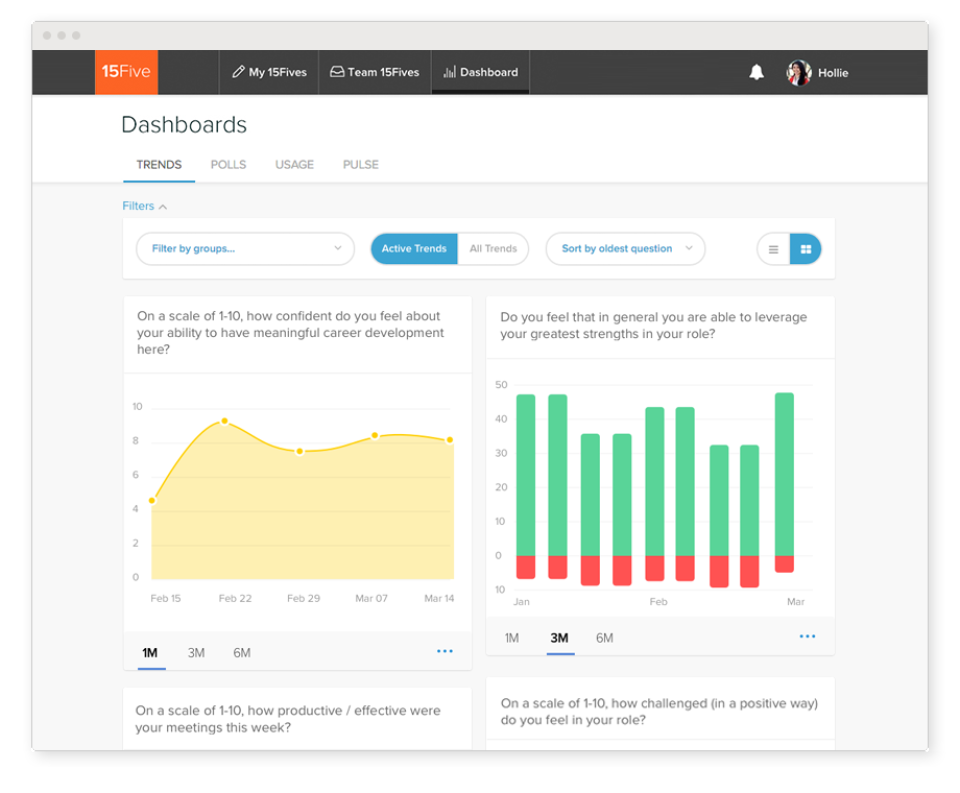Open My 15Fives in the navigation bar
This screenshot has width=960, height=793.
coord(269,72)
